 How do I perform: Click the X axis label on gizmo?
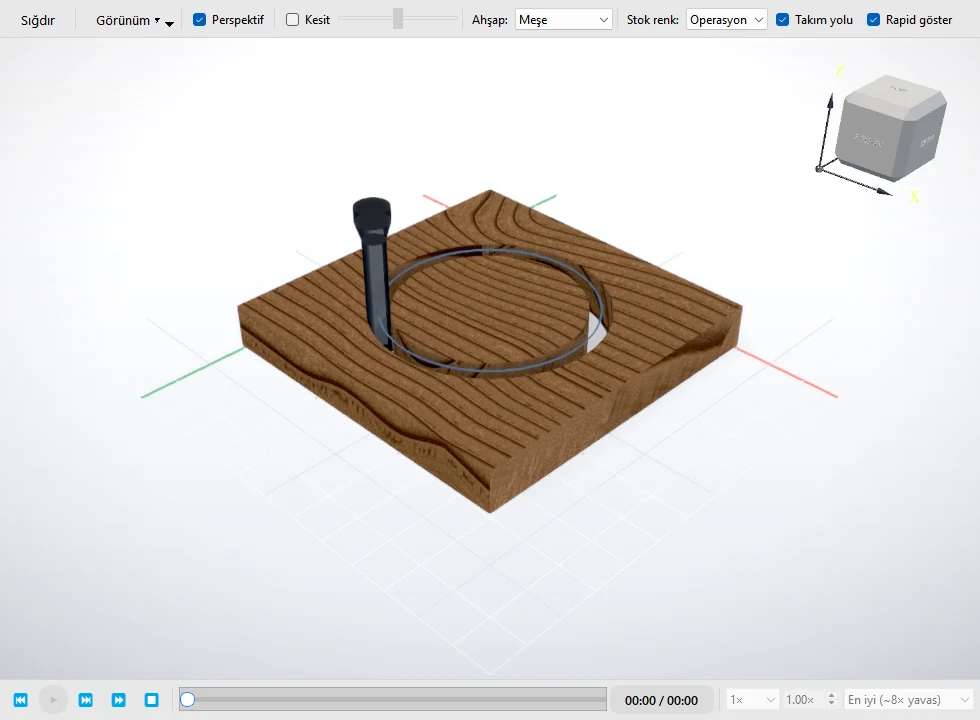point(914,198)
